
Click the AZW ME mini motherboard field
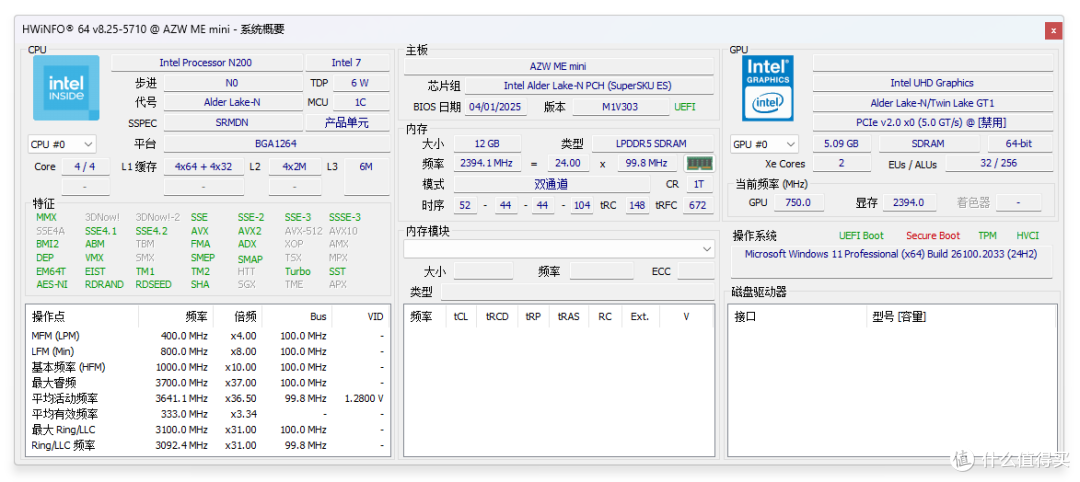pos(559,67)
